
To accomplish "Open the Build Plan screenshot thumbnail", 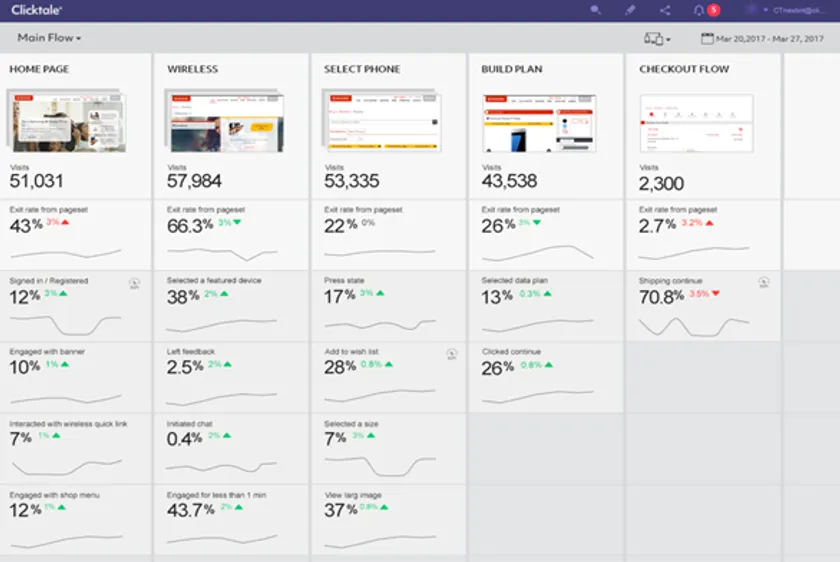I will (x=539, y=123).
